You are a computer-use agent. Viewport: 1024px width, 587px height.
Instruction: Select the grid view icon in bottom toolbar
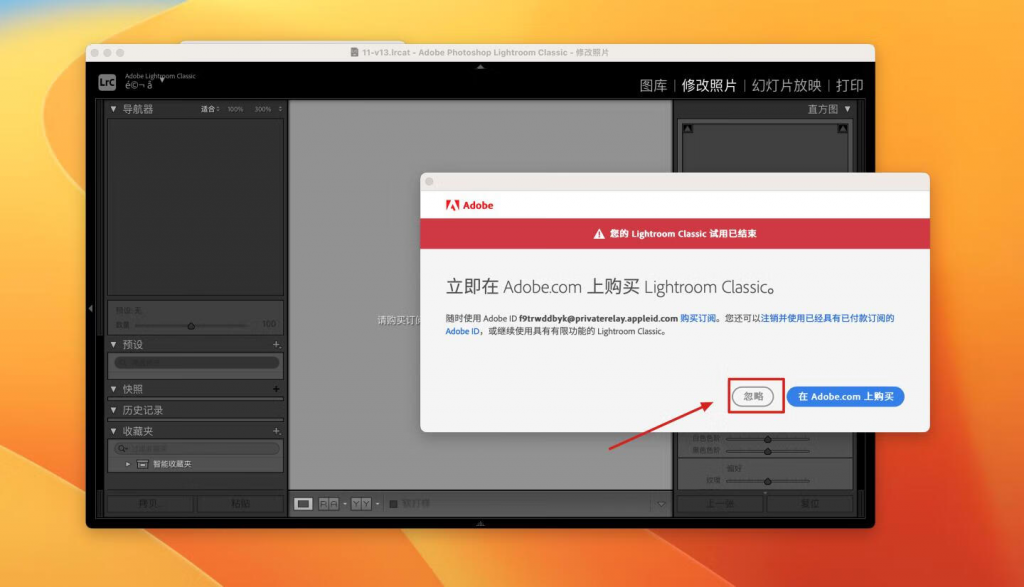point(303,503)
